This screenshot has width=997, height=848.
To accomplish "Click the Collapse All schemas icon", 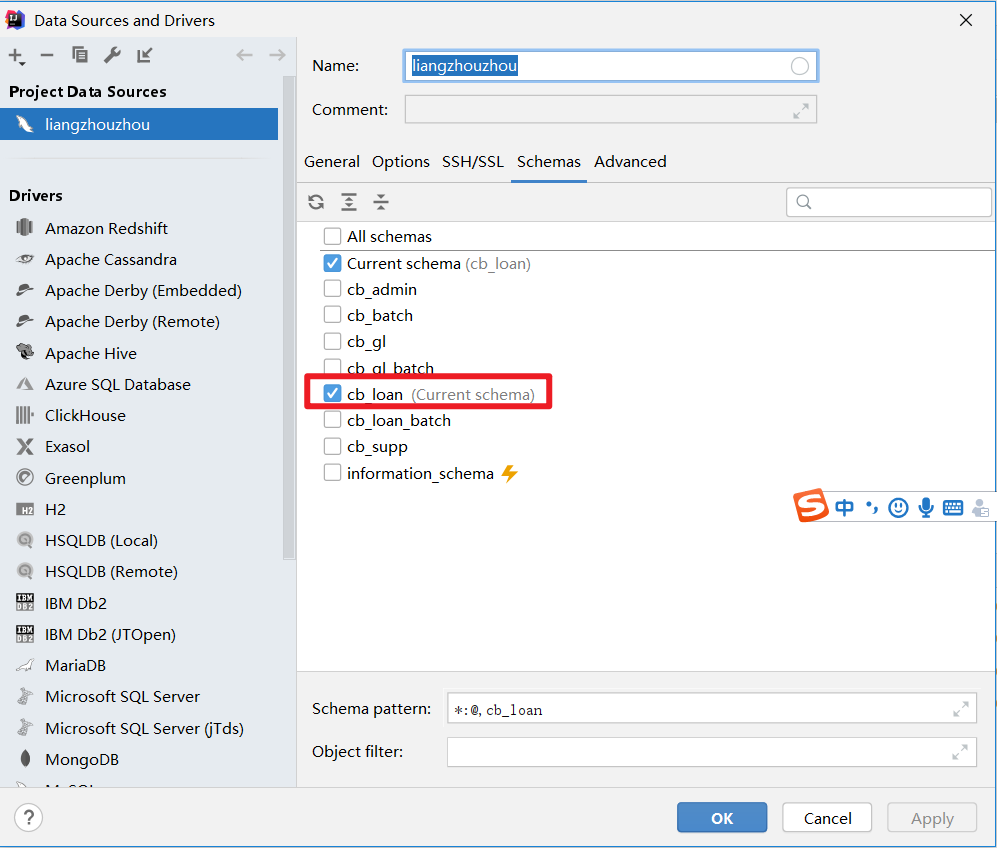I will click(x=381, y=202).
